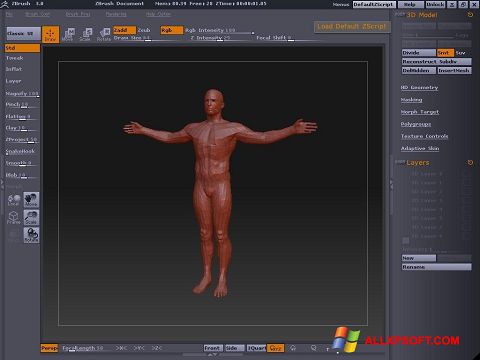
Task: Click the home view icon on bottom bar
Action: 293,348
